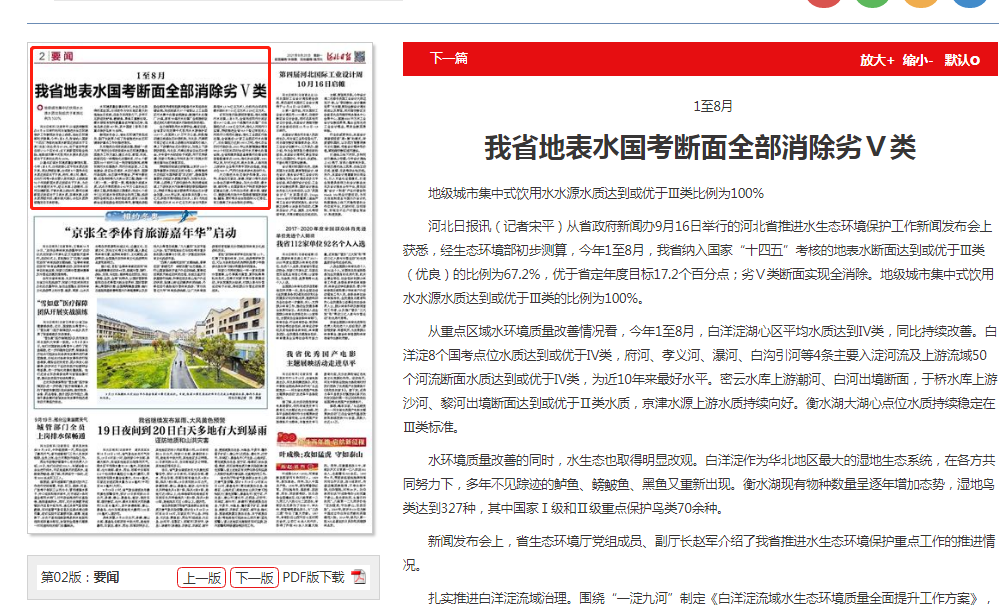Screen dimensions: 1003x612
Task: Open the 我省112家单位92名个人入选 article
Action: [322, 242]
